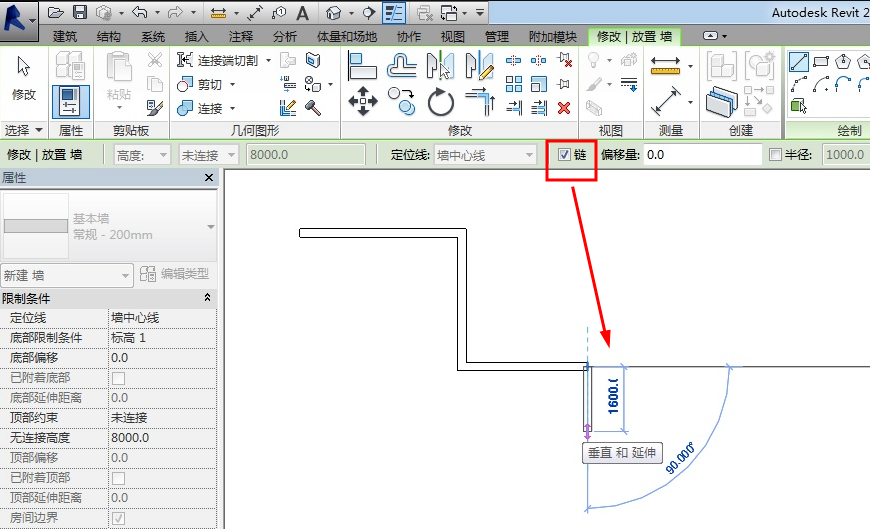Viewport: 870px width, 529px height.
Task: Open the 新建 墙 dropdown
Action: [x=67, y=275]
